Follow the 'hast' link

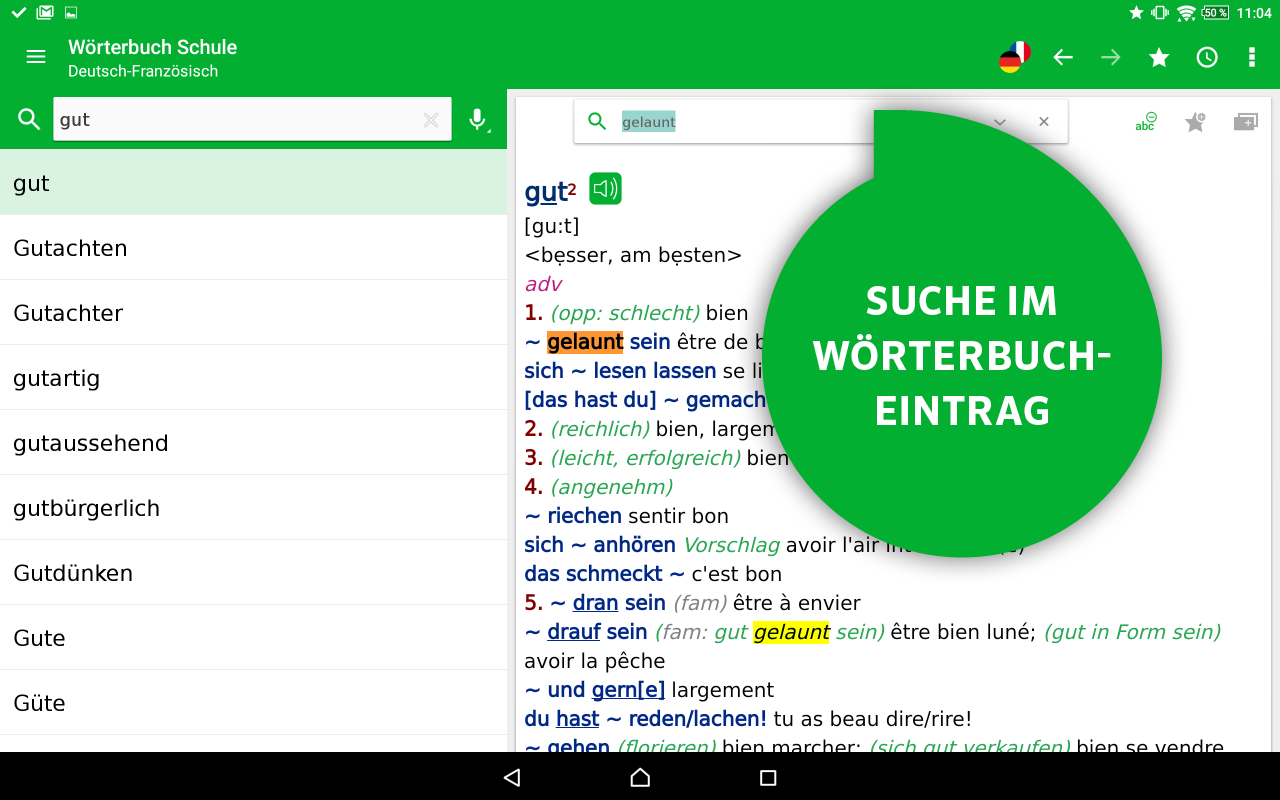coord(577,719)
